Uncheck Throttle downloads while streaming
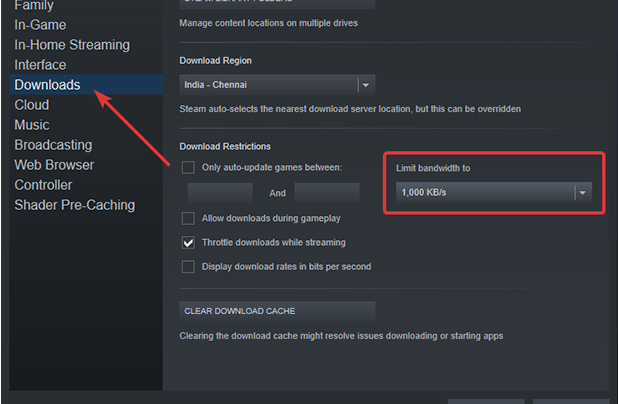 (188, 242)
